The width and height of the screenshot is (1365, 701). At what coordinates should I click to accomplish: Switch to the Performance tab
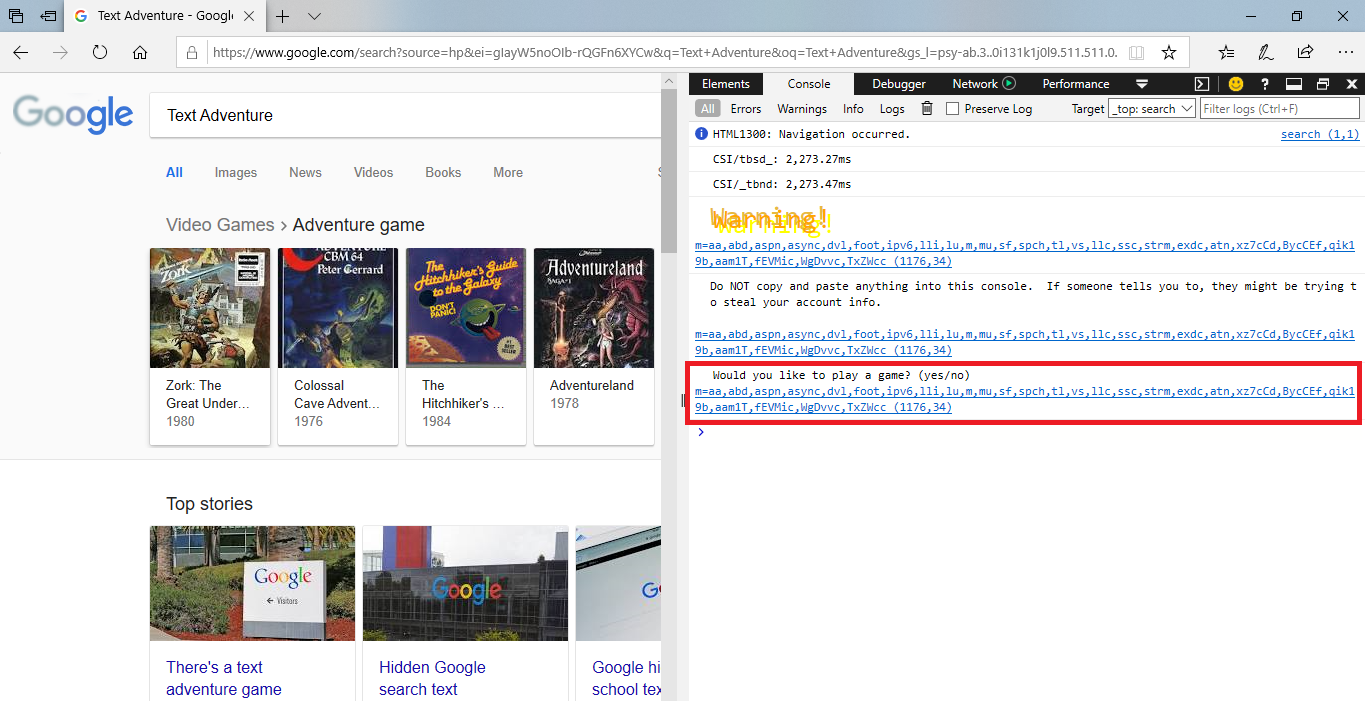point(1076,84)
